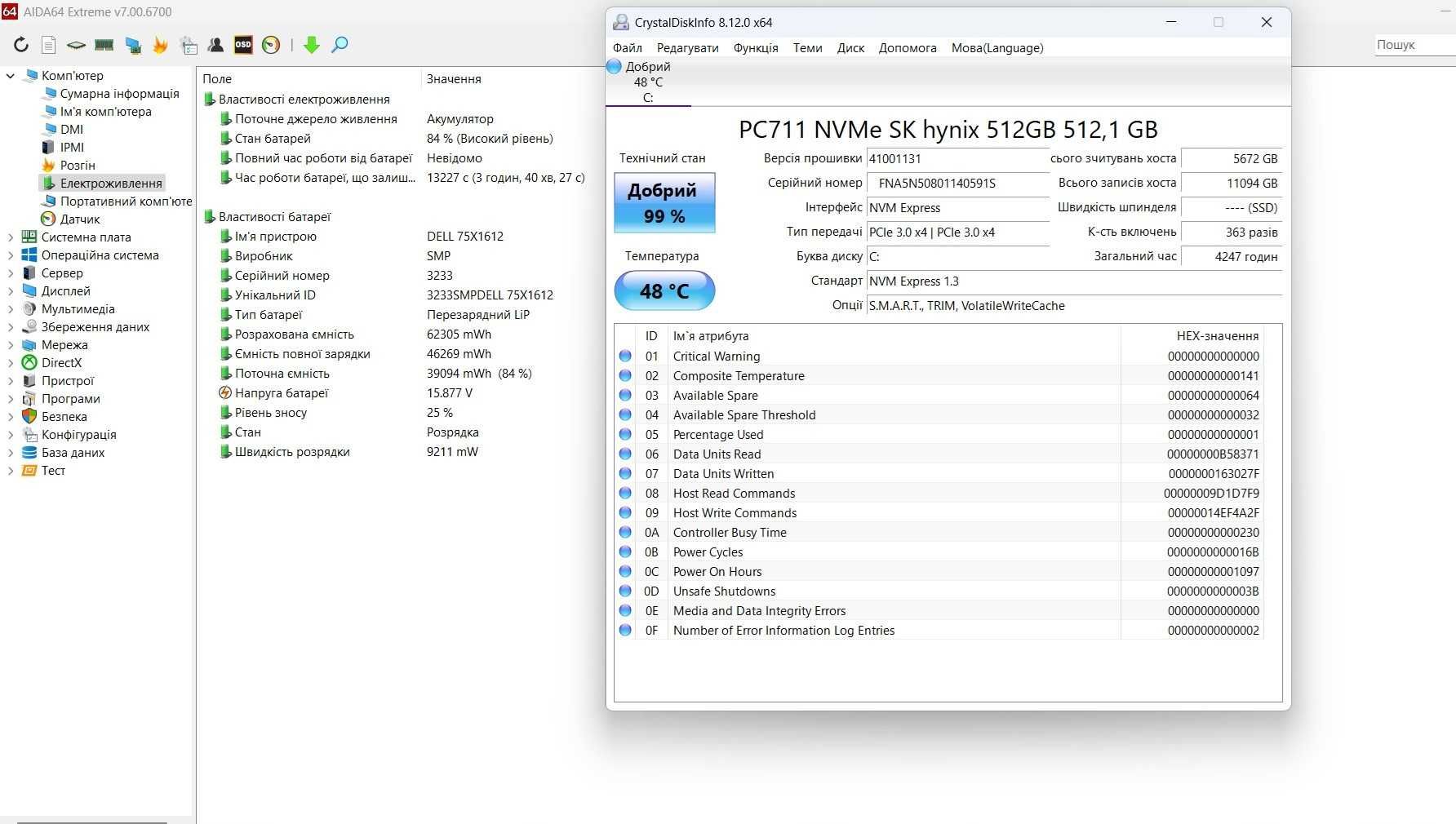Click the voltage icon beside Напруга батареї
Image resolution: width=1456 pixels, height=824 pixels.
[x=225, y=392]
